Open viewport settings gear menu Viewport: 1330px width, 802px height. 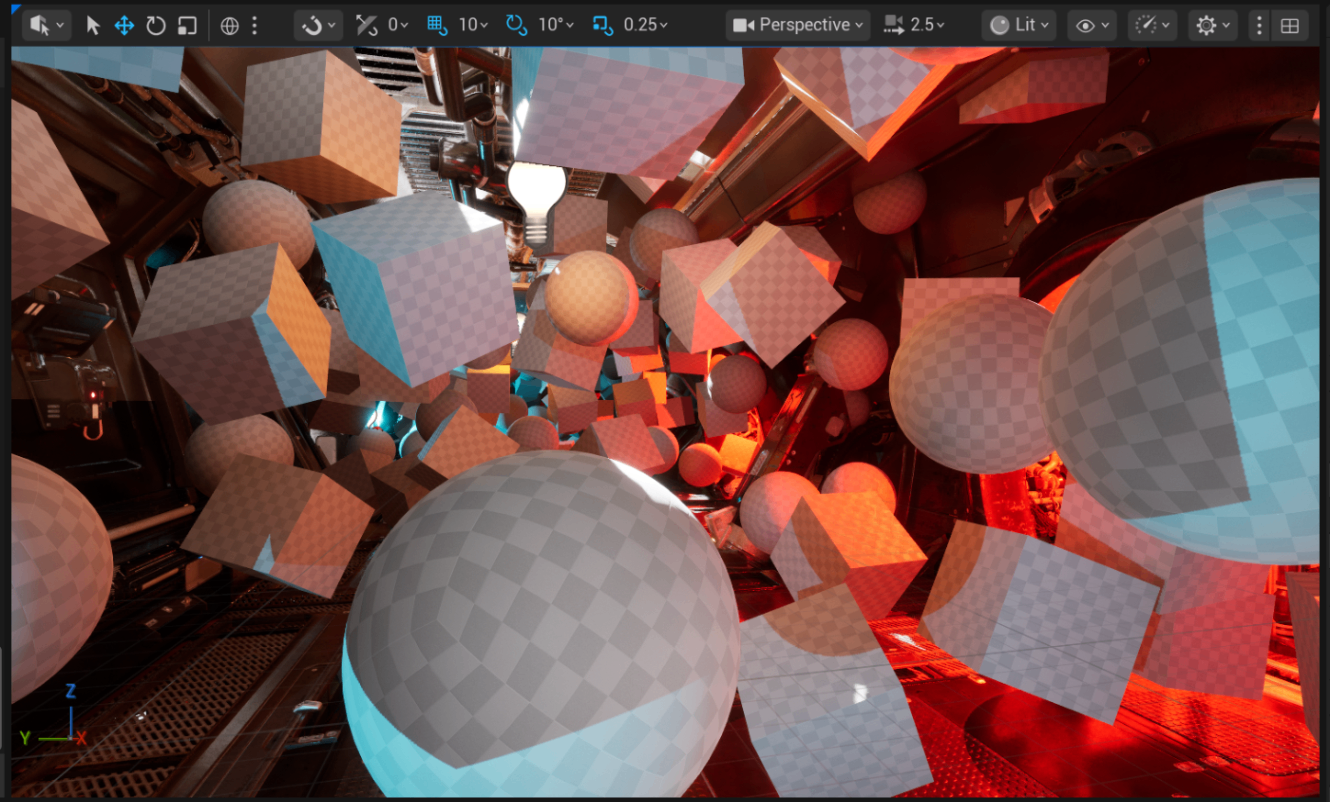tap(1212, 25)
